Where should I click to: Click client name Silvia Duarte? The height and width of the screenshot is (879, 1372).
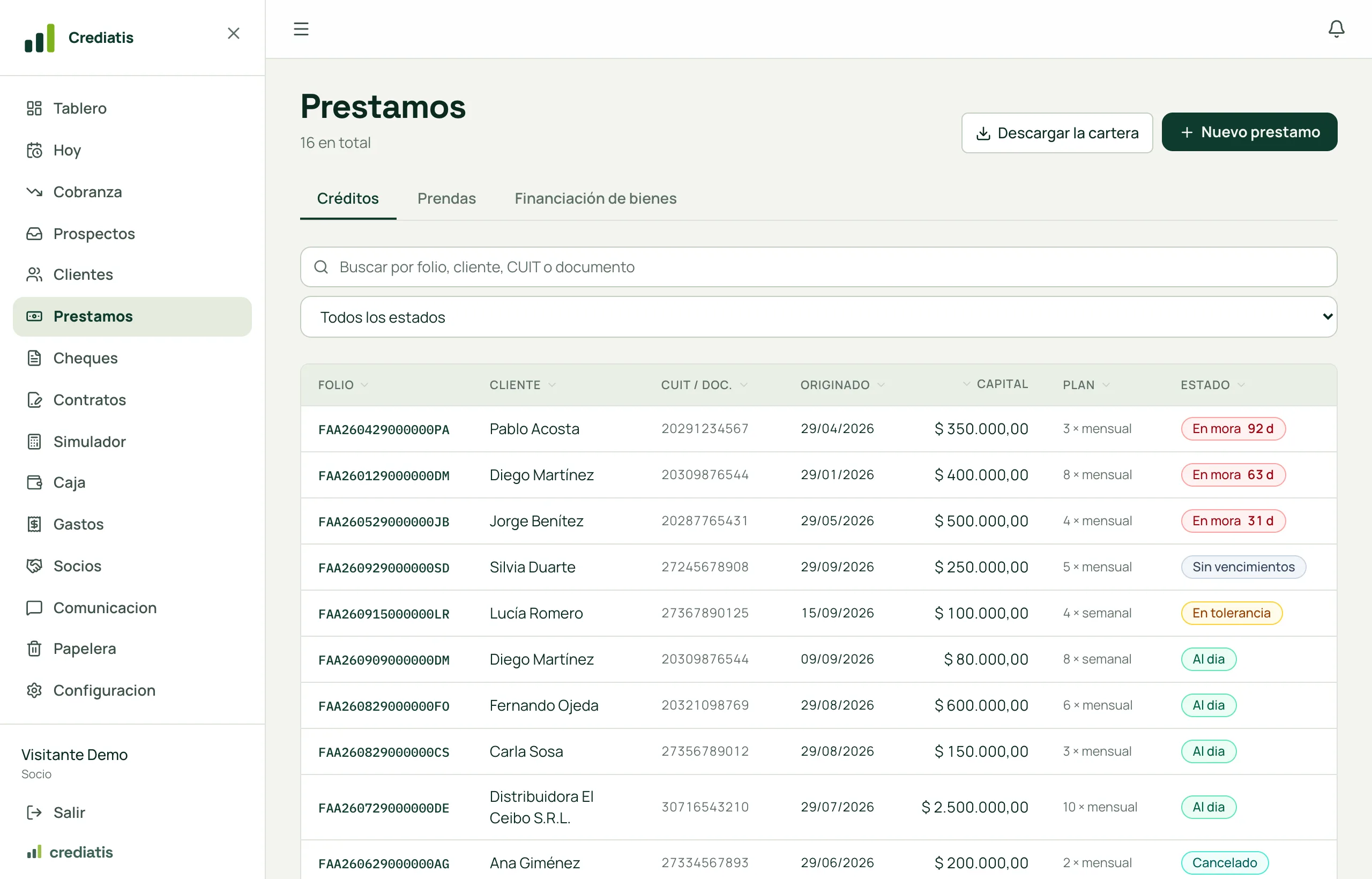(x=532, y=567)
